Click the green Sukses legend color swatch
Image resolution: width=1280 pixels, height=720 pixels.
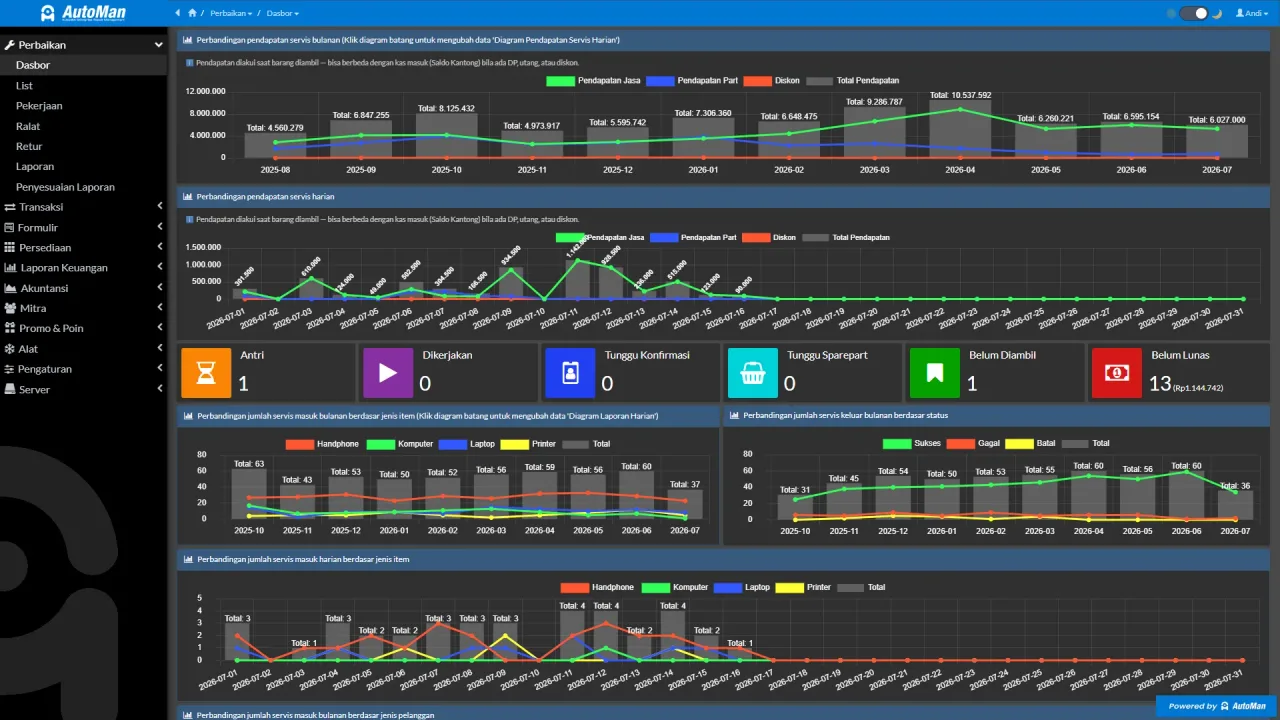[x=897, y=443]
